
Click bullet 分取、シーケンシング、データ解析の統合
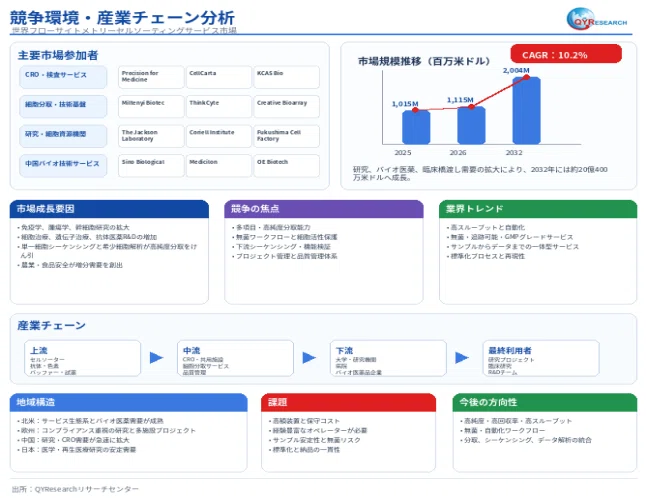pos(526,440)
